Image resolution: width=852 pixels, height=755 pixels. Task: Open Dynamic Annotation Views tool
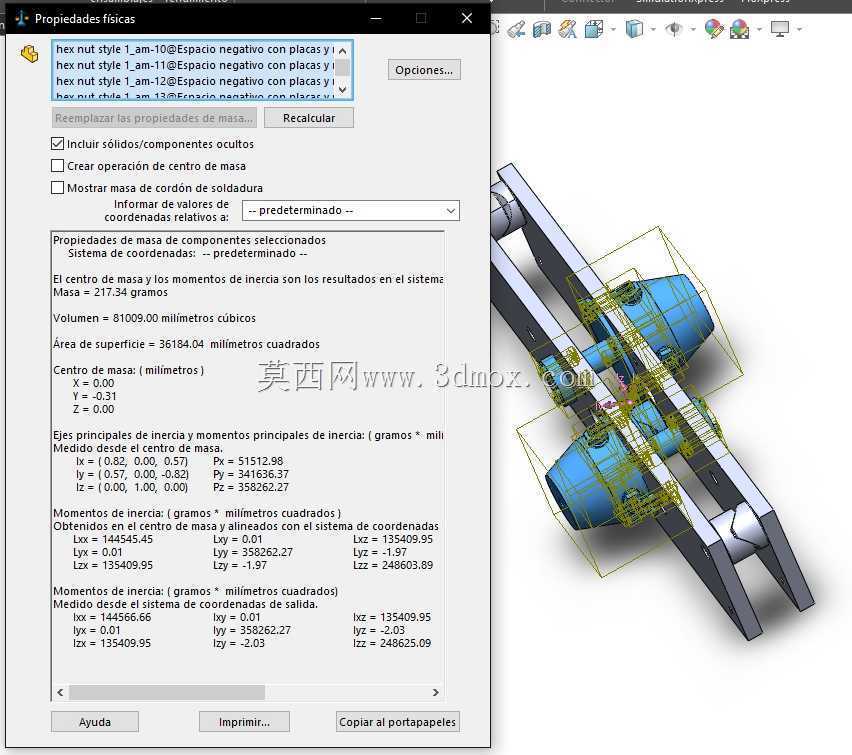[567, 29]
